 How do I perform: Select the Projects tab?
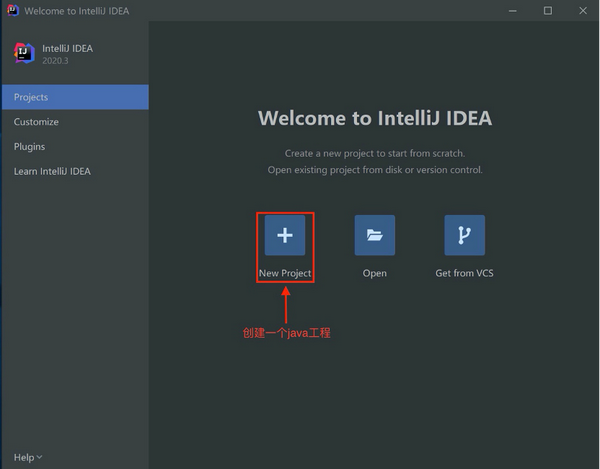[31, 97]
